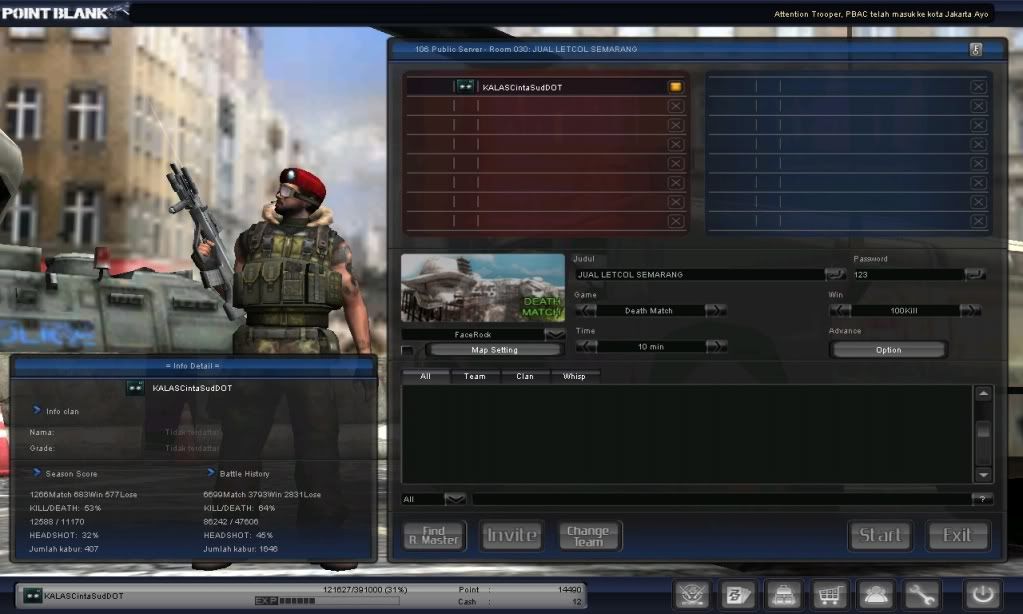Switch to the Whisp chat tab

(574, 376)
